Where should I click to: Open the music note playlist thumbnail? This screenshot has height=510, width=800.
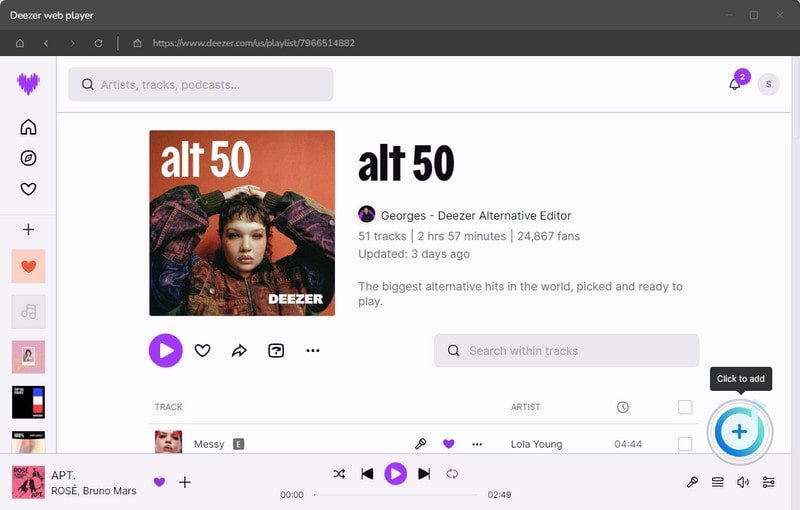pyautogui.click(x=29, y=312)
